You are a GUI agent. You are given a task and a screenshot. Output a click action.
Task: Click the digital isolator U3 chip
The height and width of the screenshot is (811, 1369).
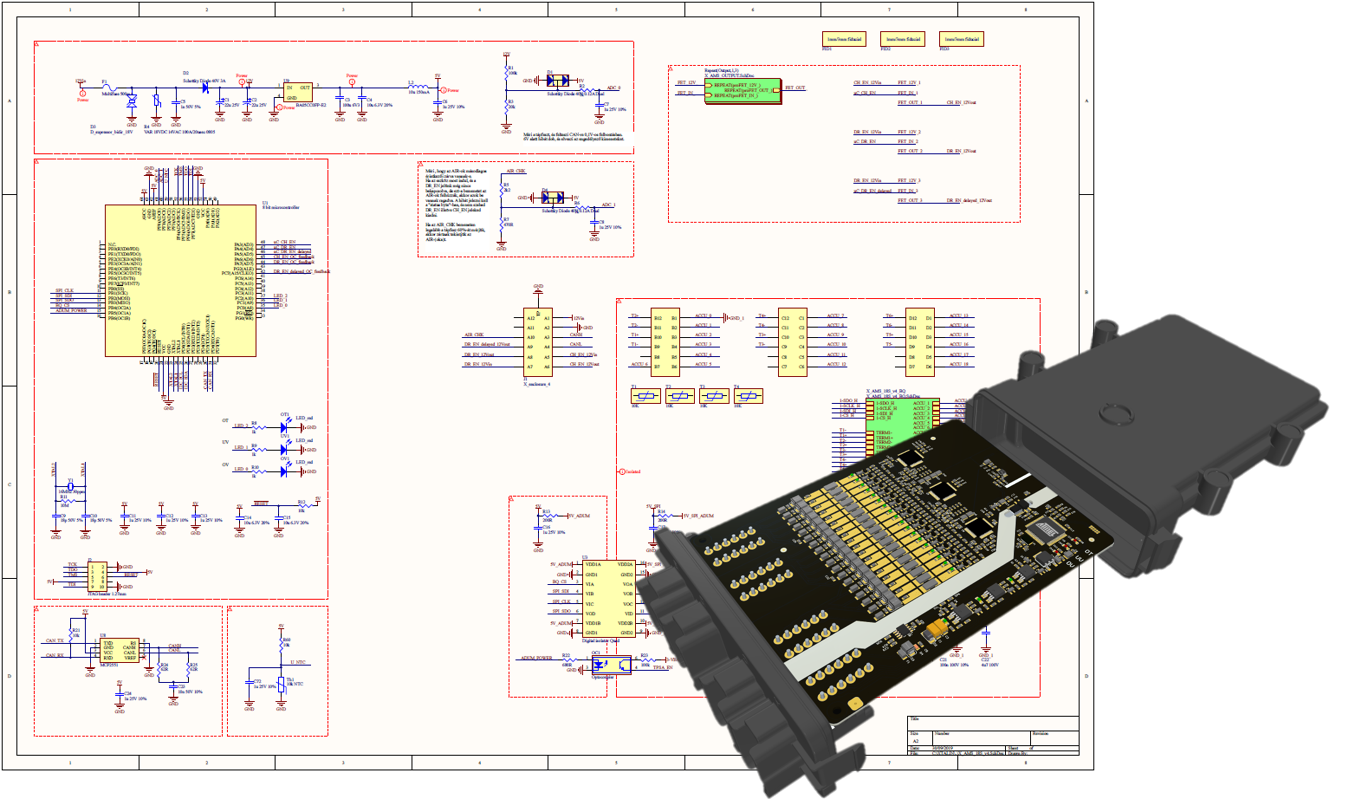point(608,599)
